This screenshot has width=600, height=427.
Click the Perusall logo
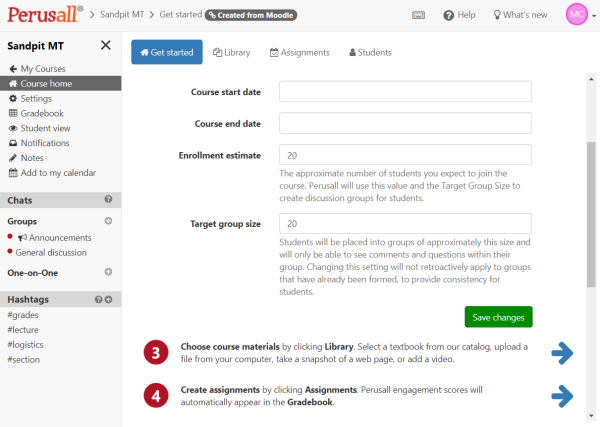(x=45, y=14)
